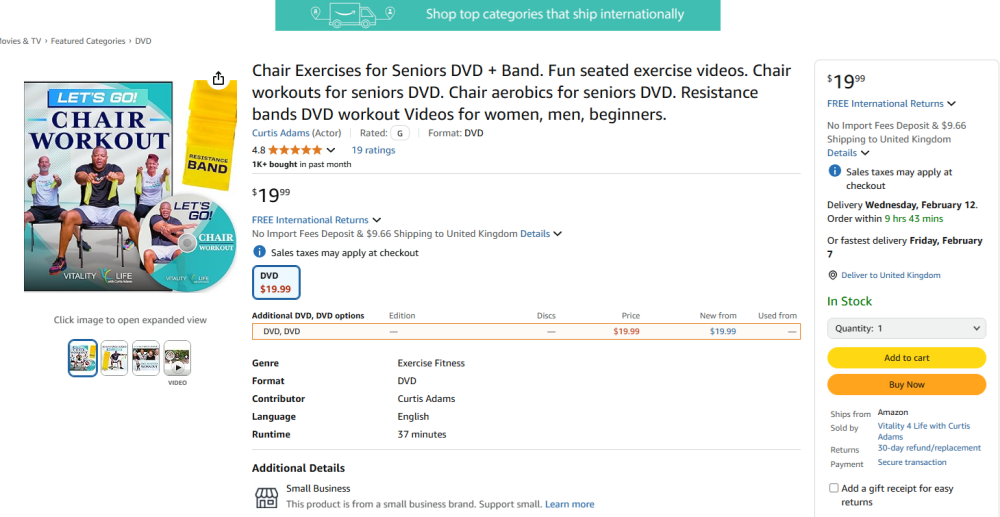Click the orange Buy Now button

[906, 384]
